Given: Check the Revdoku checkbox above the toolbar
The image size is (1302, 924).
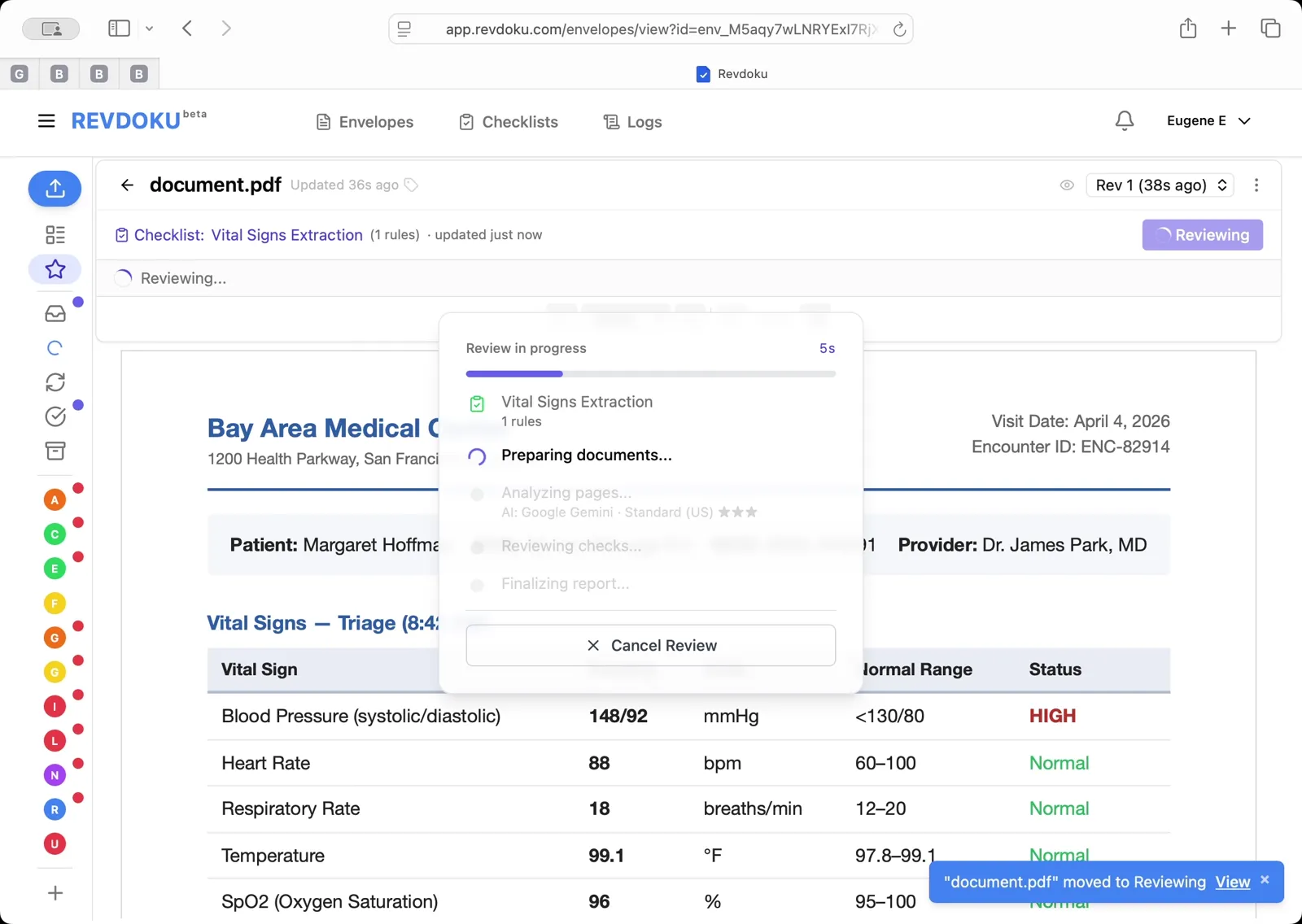Looking at the screenshot, I should pos(701,74).
